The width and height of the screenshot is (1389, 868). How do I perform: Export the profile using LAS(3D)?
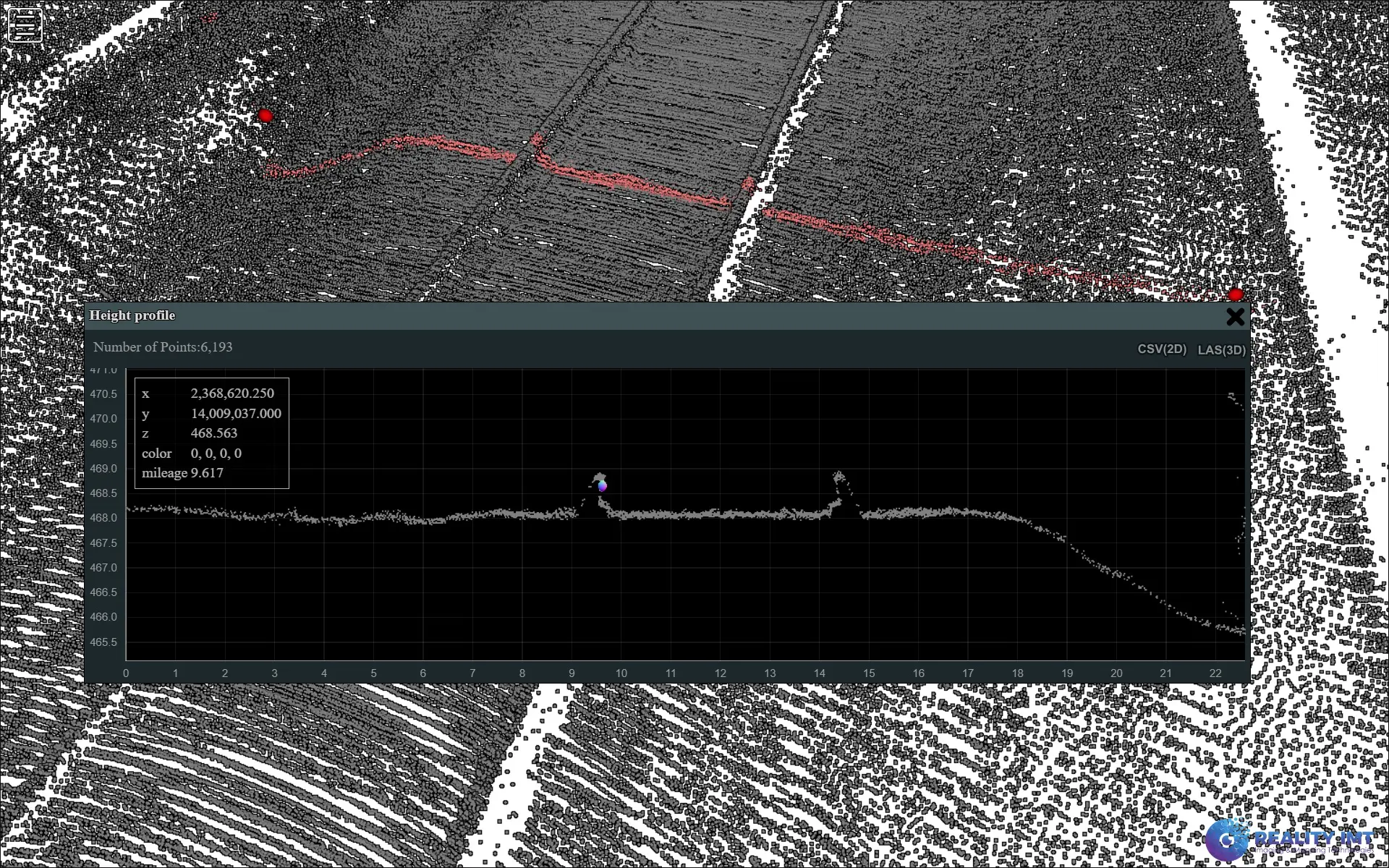[x=1222, y=349]
